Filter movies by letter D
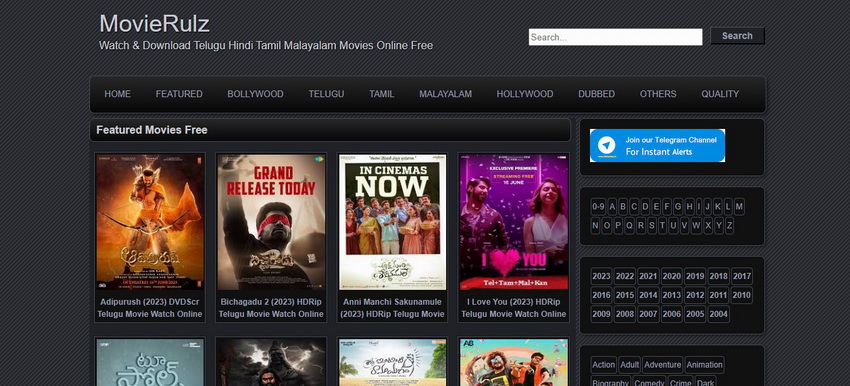This screenshot has width=850, height=386. [645, 207]
